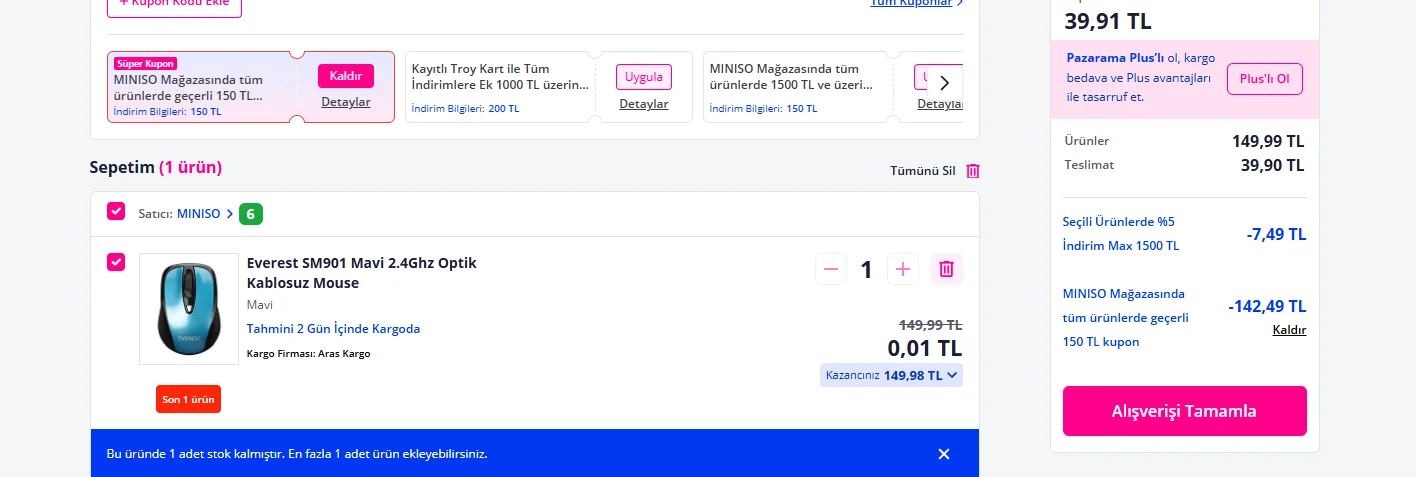Click the product price '0,01 TL'
Image resolution: width=1416 pixels, height=477 pixels.
point(925,348)
